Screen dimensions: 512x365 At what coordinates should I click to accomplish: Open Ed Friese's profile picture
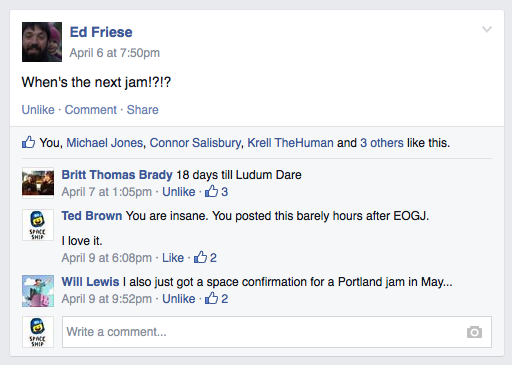[x=42, y=42]
